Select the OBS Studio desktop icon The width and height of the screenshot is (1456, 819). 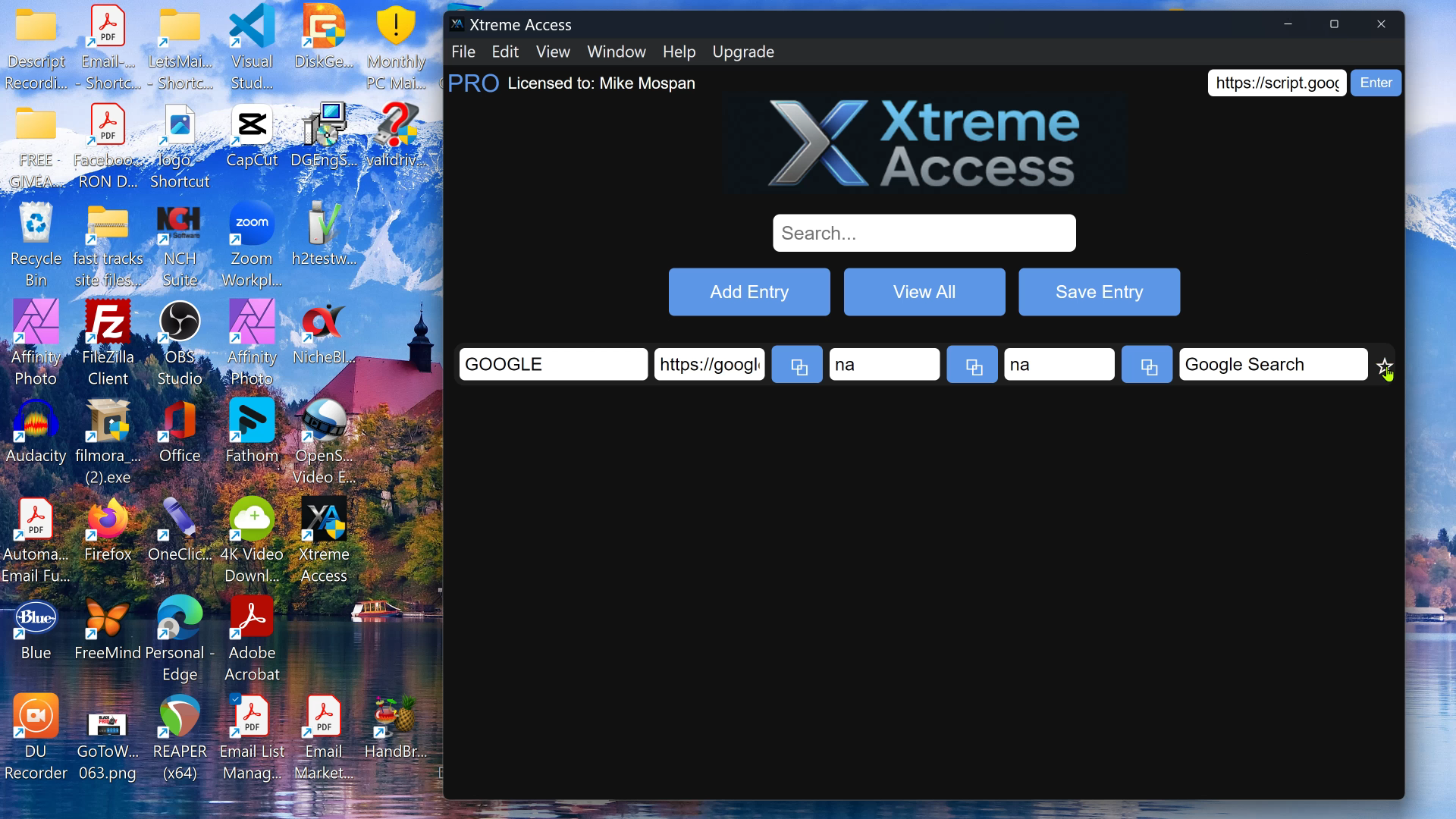(x=180, y=343)
